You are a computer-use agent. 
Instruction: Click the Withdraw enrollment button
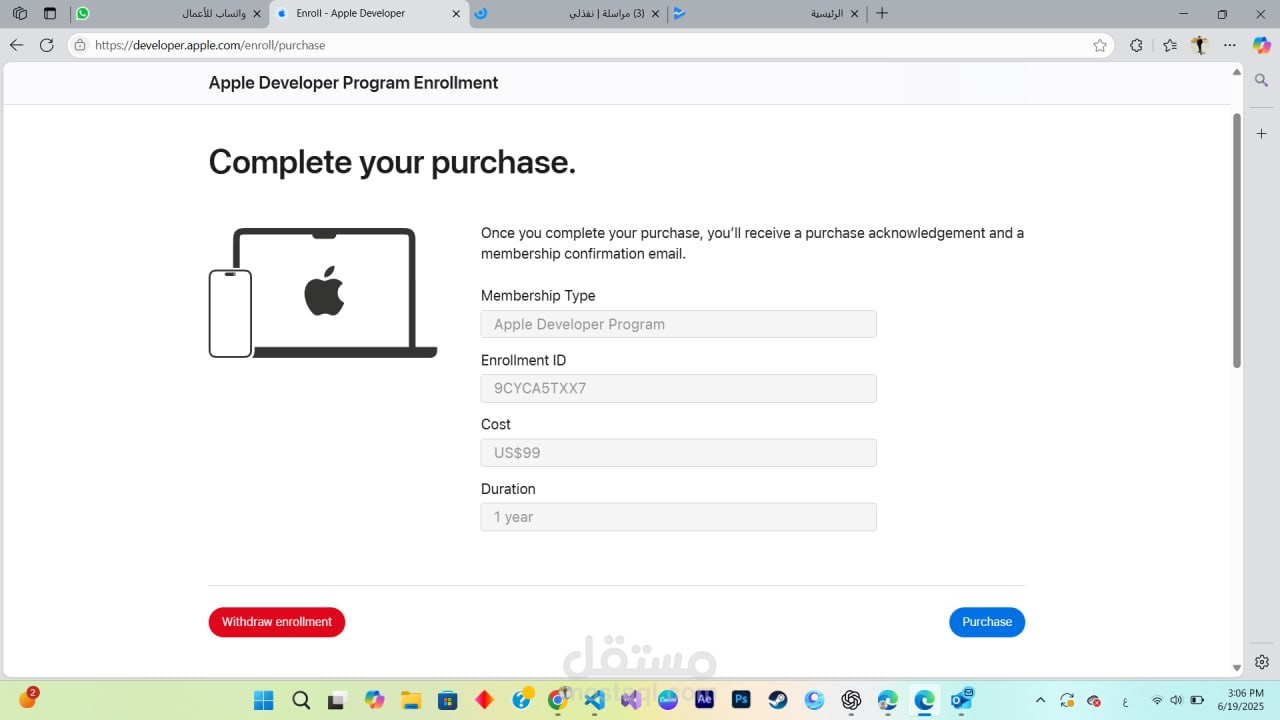277,622
